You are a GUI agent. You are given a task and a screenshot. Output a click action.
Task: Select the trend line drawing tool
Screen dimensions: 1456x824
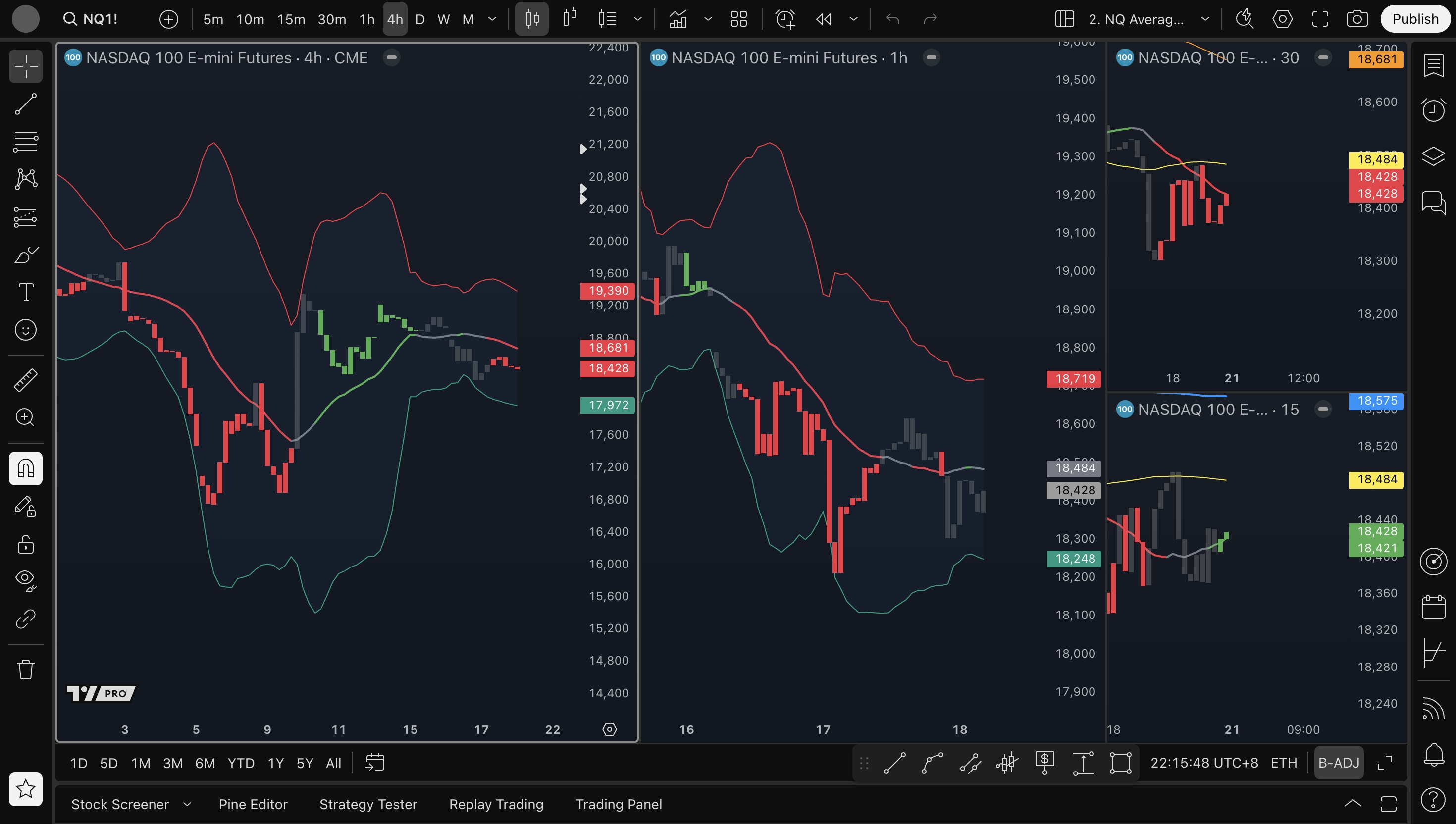pyautogui.click(x=25, y=104)
